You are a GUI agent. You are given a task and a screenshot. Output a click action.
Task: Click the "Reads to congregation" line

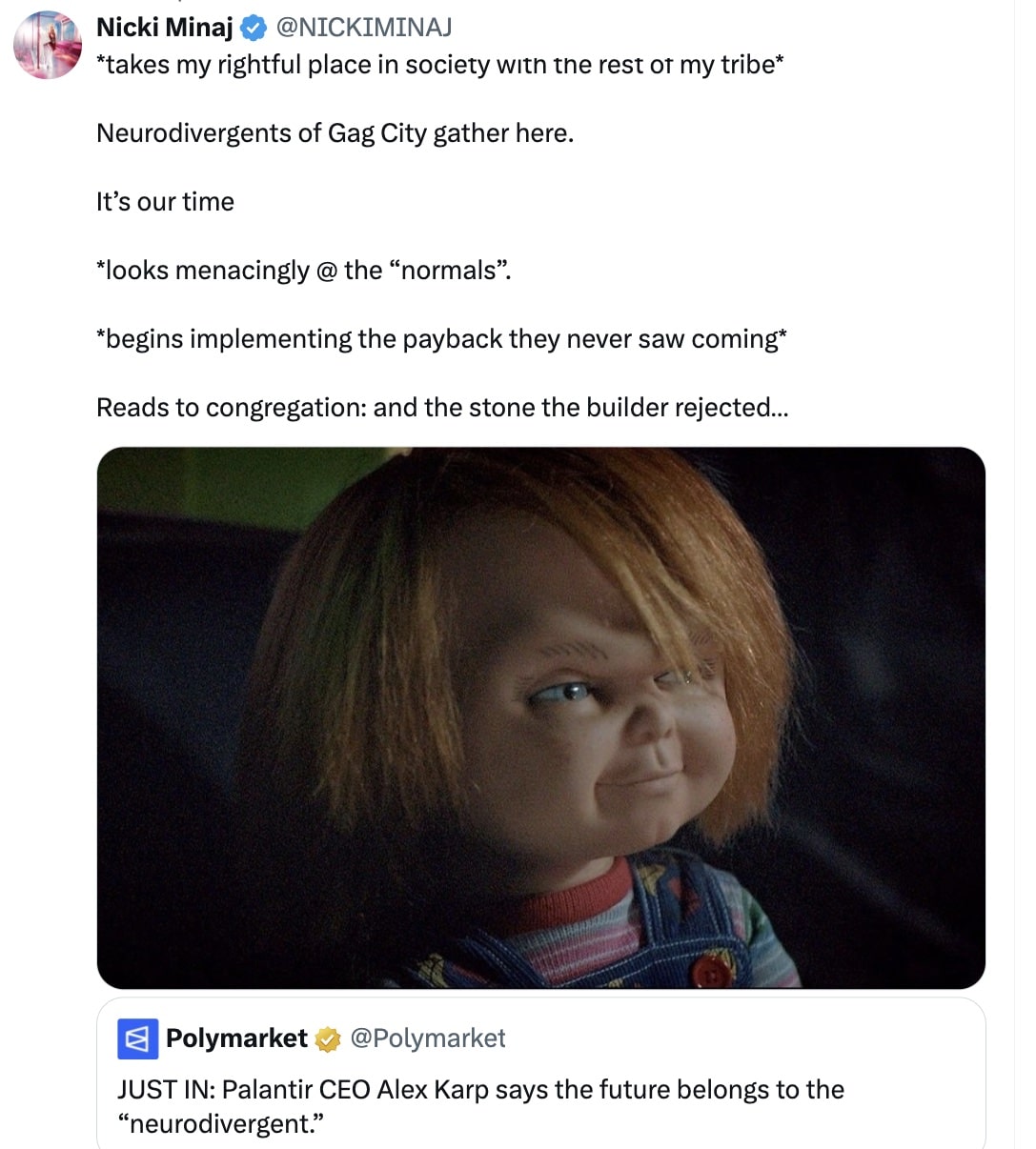tap(442, 408)
